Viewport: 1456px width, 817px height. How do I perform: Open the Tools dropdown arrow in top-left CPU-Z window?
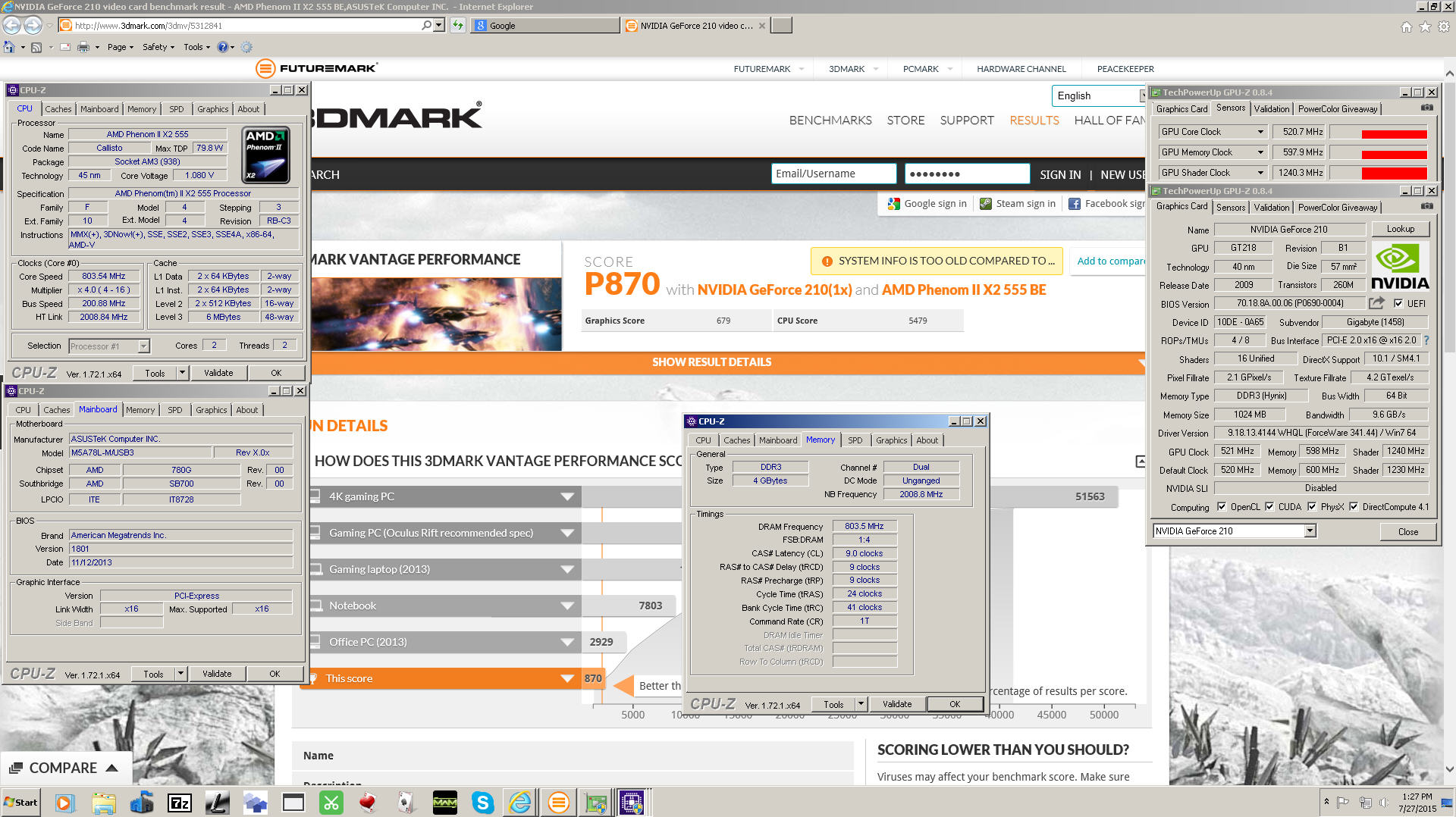(x=182, y=373)
